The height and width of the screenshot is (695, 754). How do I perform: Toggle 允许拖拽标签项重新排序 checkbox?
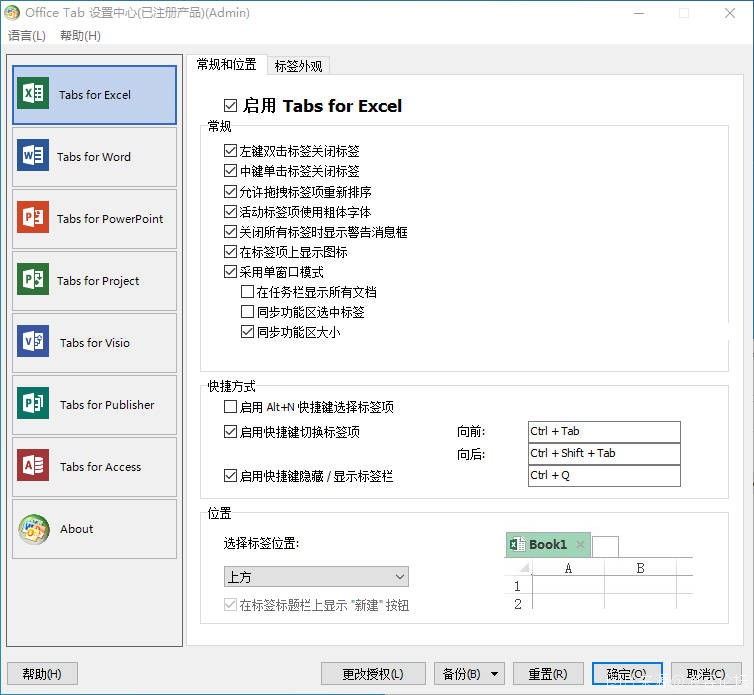coord(230,191)
